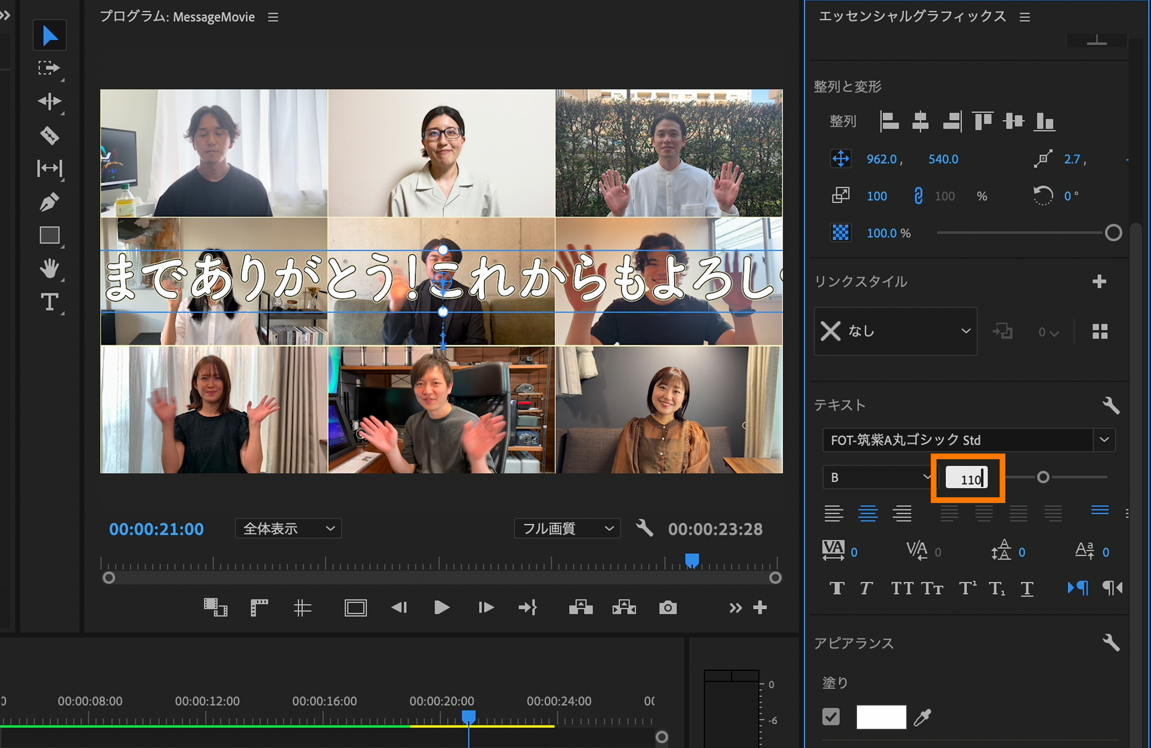Click the Export Frame camera icon
Screen dimensions: 1151x748
[668, 607]
